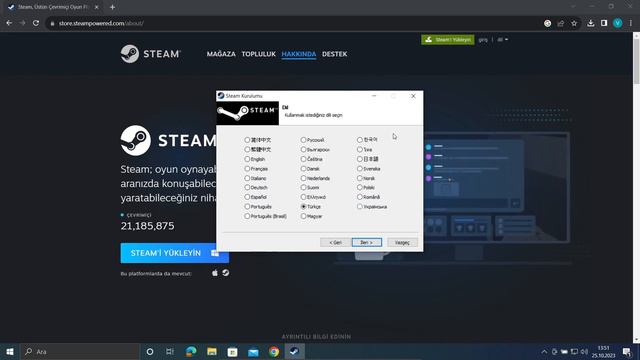This screenshot has height=360, width=640.
Task: Click the Geri (back) button in installer
Action: [335, 242]
